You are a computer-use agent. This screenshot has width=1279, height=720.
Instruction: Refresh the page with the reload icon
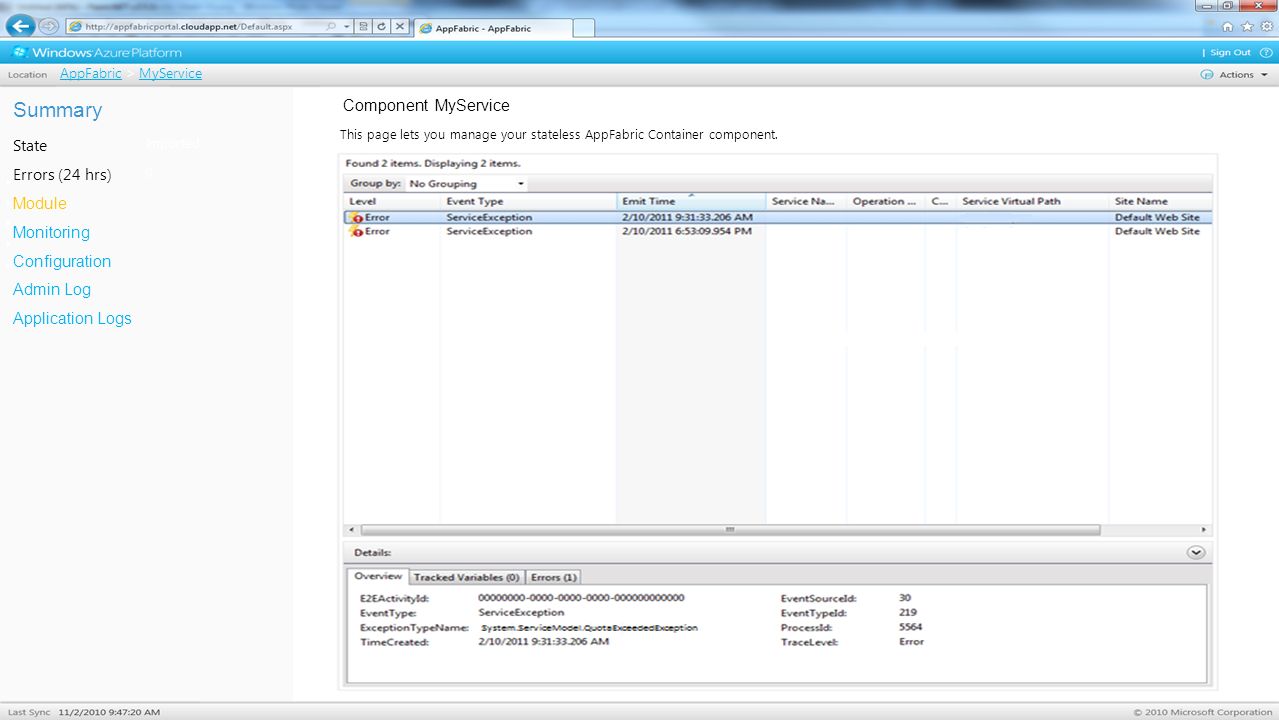pos(381,27)
